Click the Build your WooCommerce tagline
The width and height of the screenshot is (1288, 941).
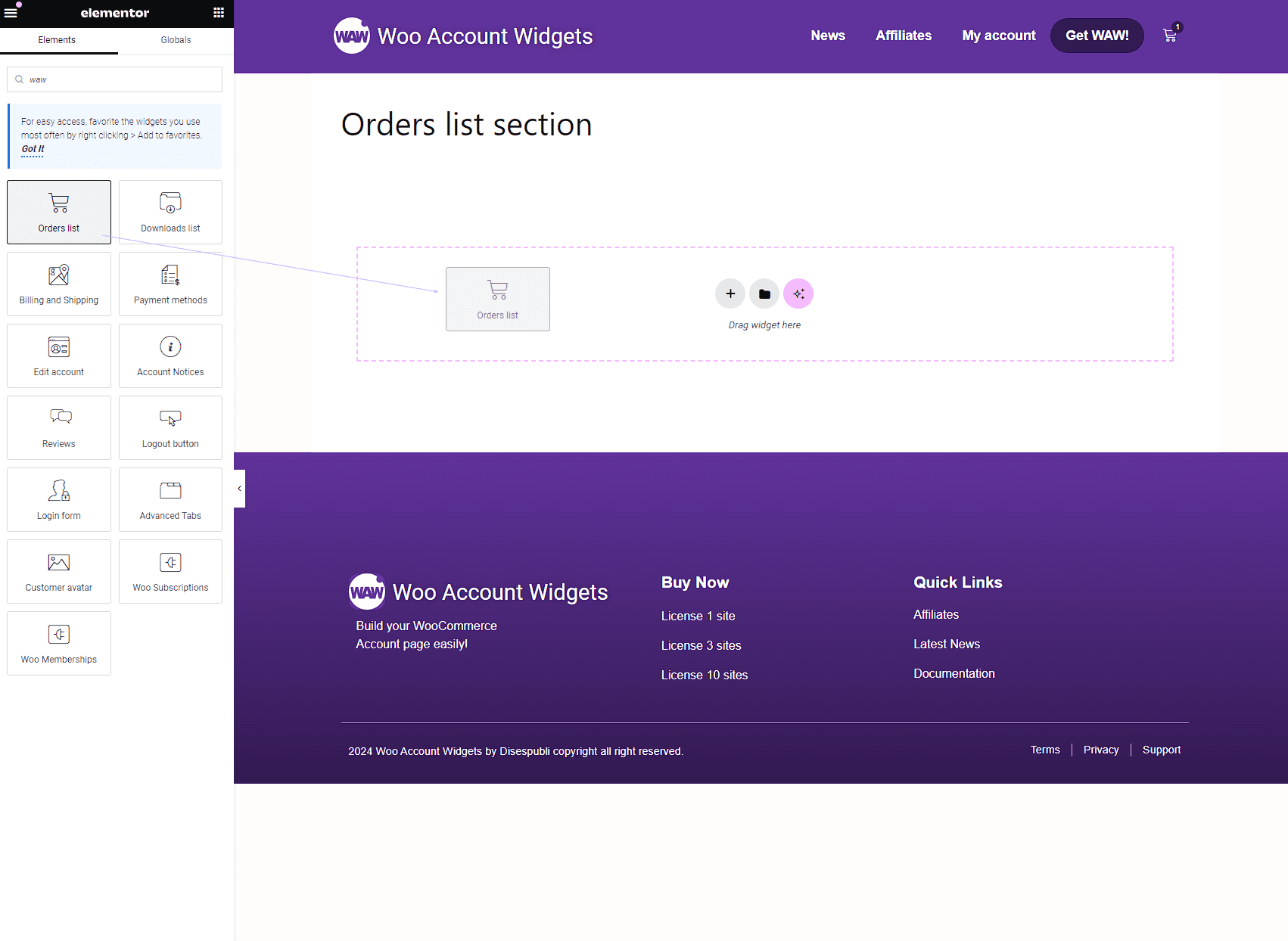tap(427, 635)
